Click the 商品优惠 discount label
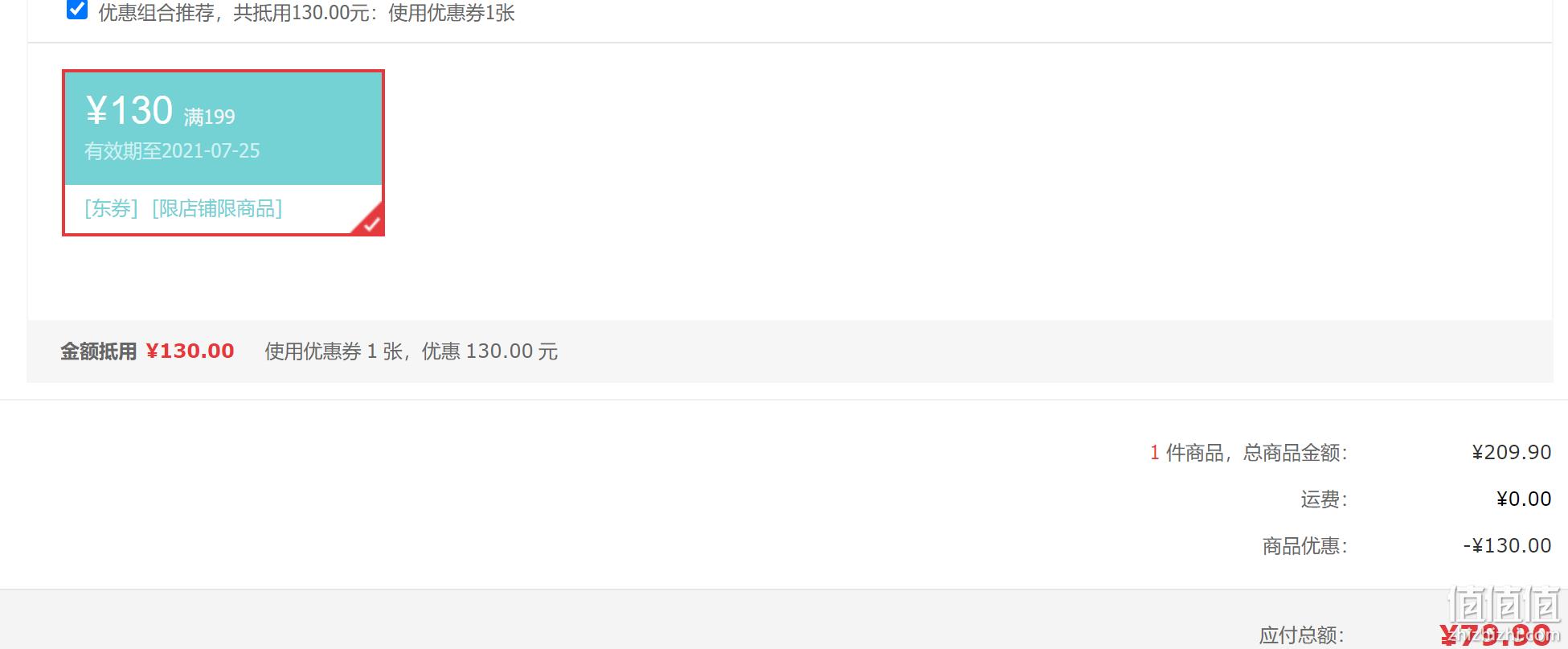The height and width of the screenshot is (649, 1568). (x=1304, y=546)
